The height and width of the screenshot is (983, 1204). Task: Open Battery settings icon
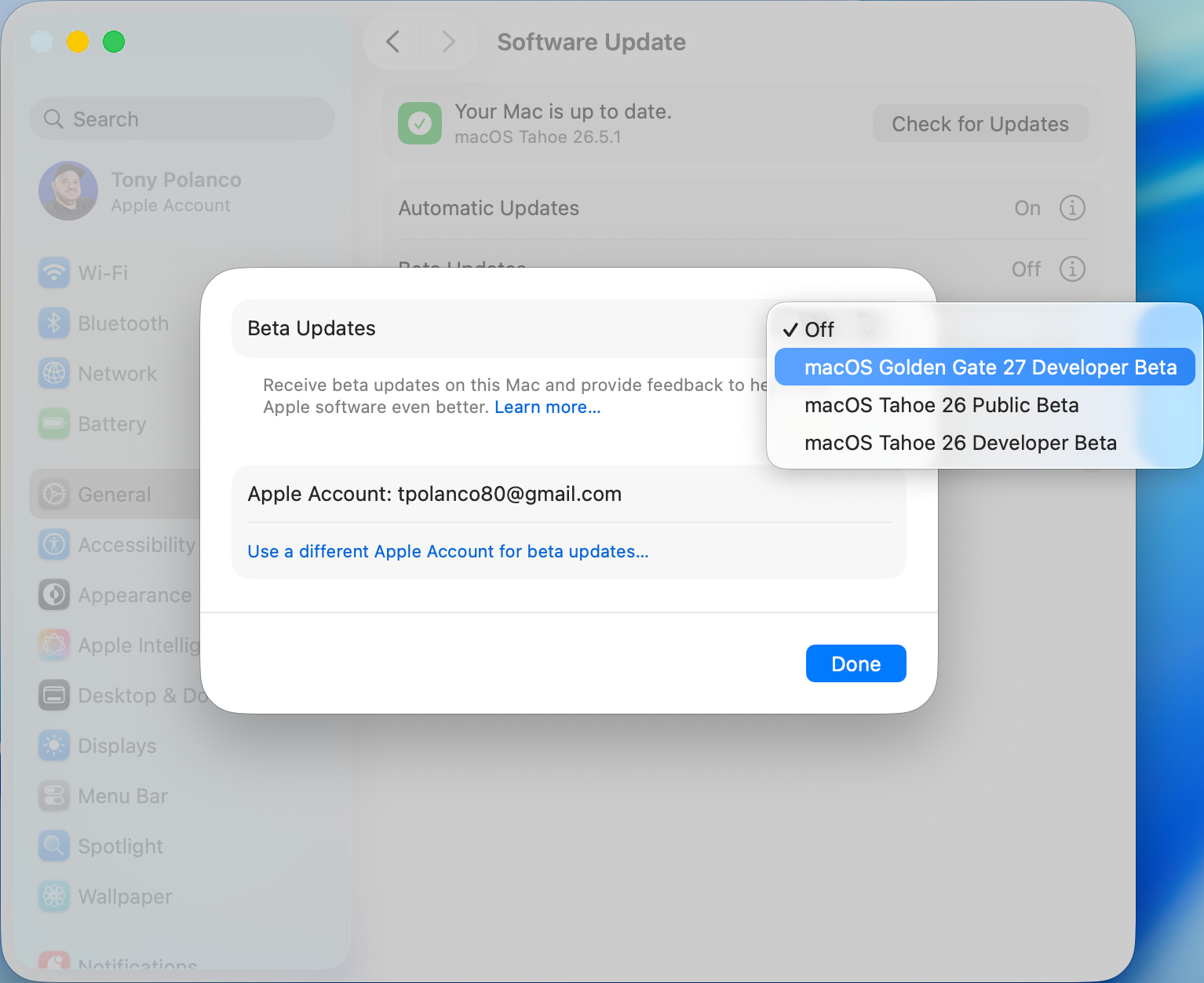(x=54, y=424)
